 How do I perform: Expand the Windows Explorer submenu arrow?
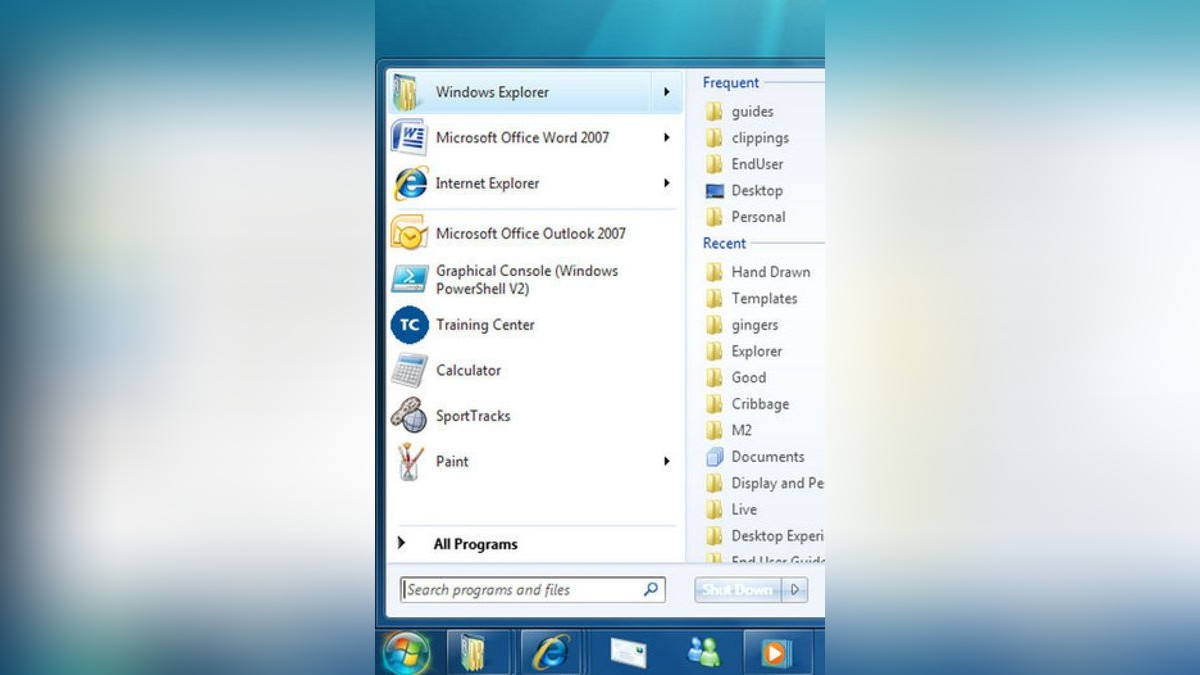[666, 91]
